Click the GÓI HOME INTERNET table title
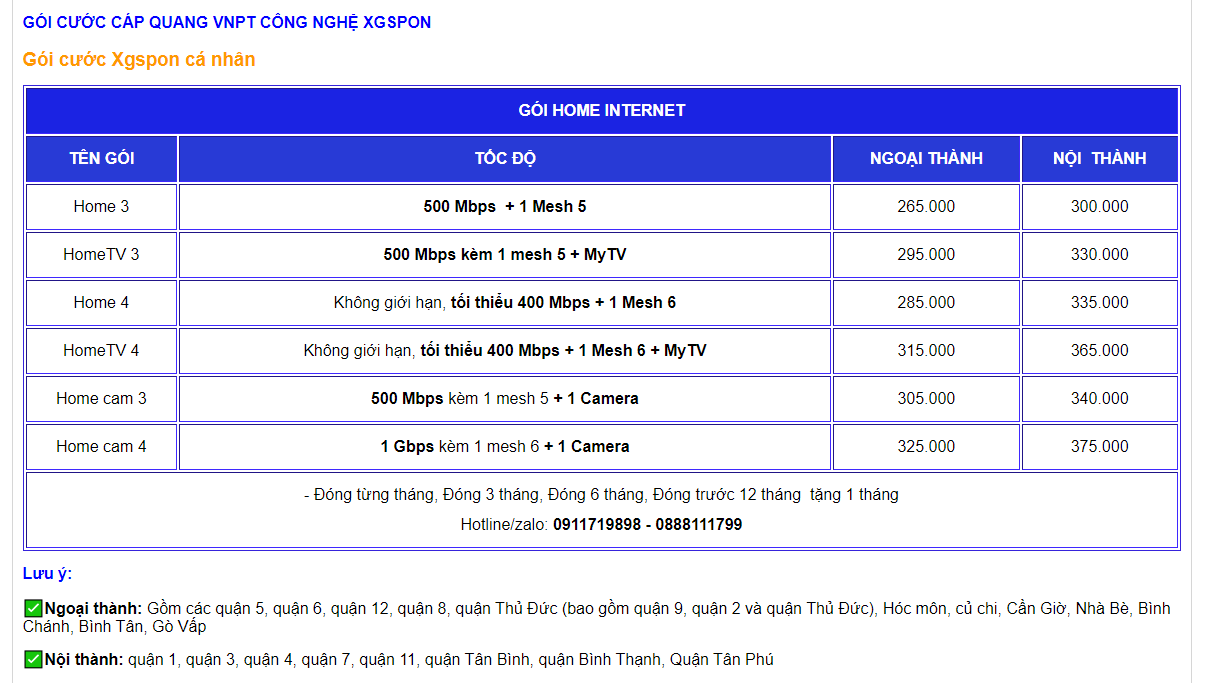The width and height of the screenshot is (1209, 683). pyautogui.click(x=602, y=110)
